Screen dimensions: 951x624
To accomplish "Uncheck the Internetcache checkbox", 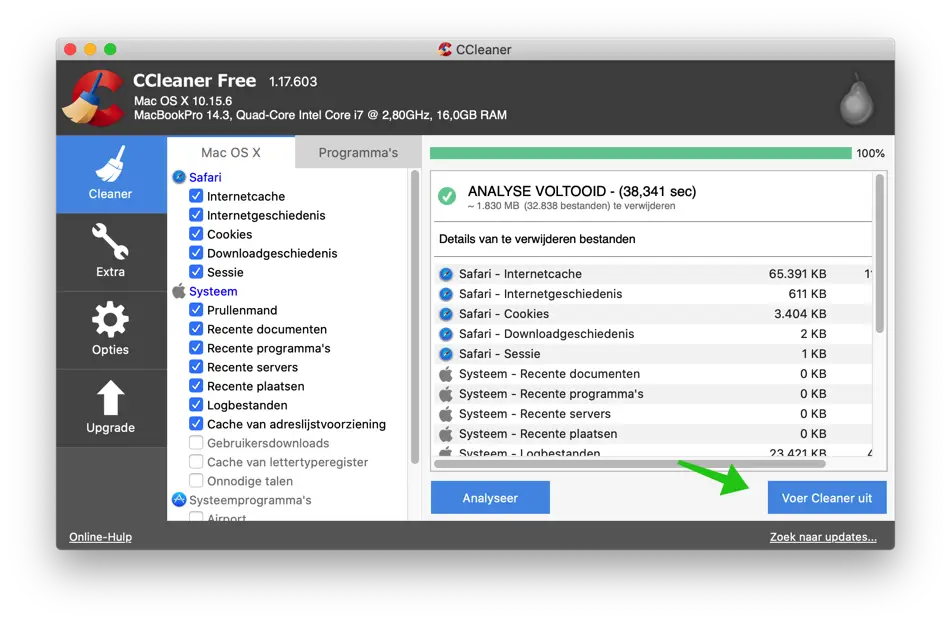I will click(196, 196).
